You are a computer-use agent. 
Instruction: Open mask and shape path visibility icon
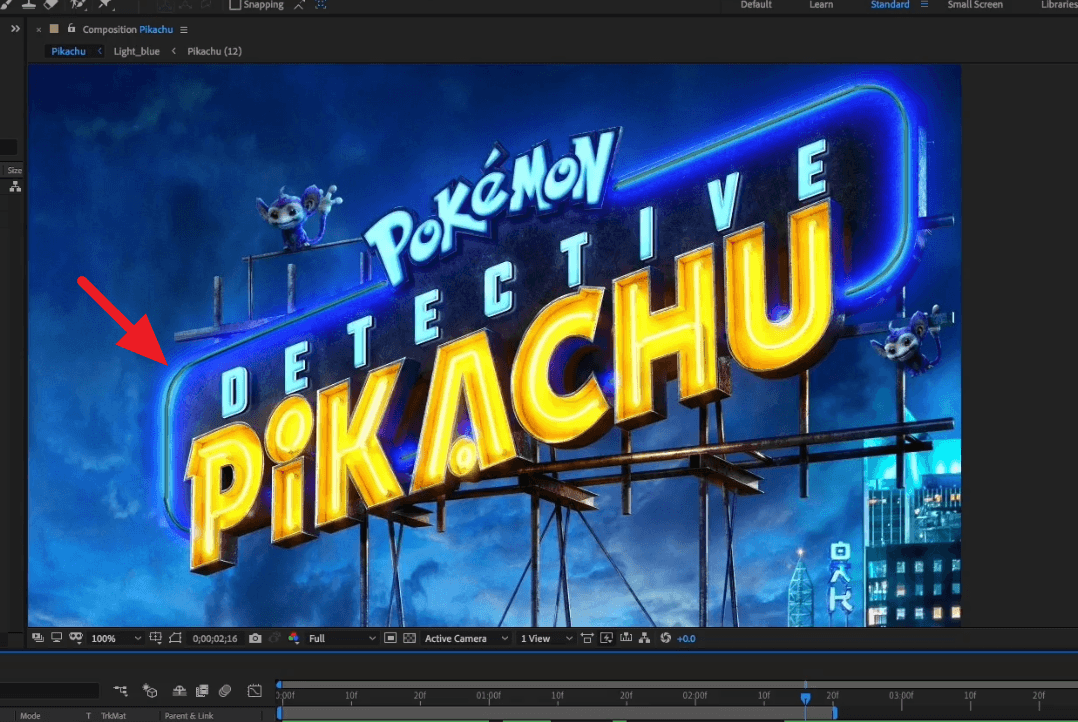[x=76, y=638]
